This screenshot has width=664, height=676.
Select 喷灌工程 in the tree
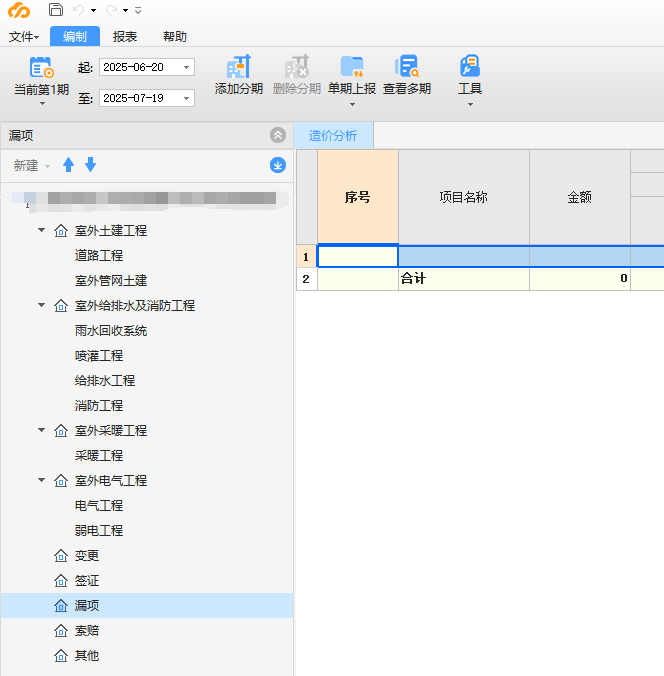pyautogui.click(x=99, y=356)
